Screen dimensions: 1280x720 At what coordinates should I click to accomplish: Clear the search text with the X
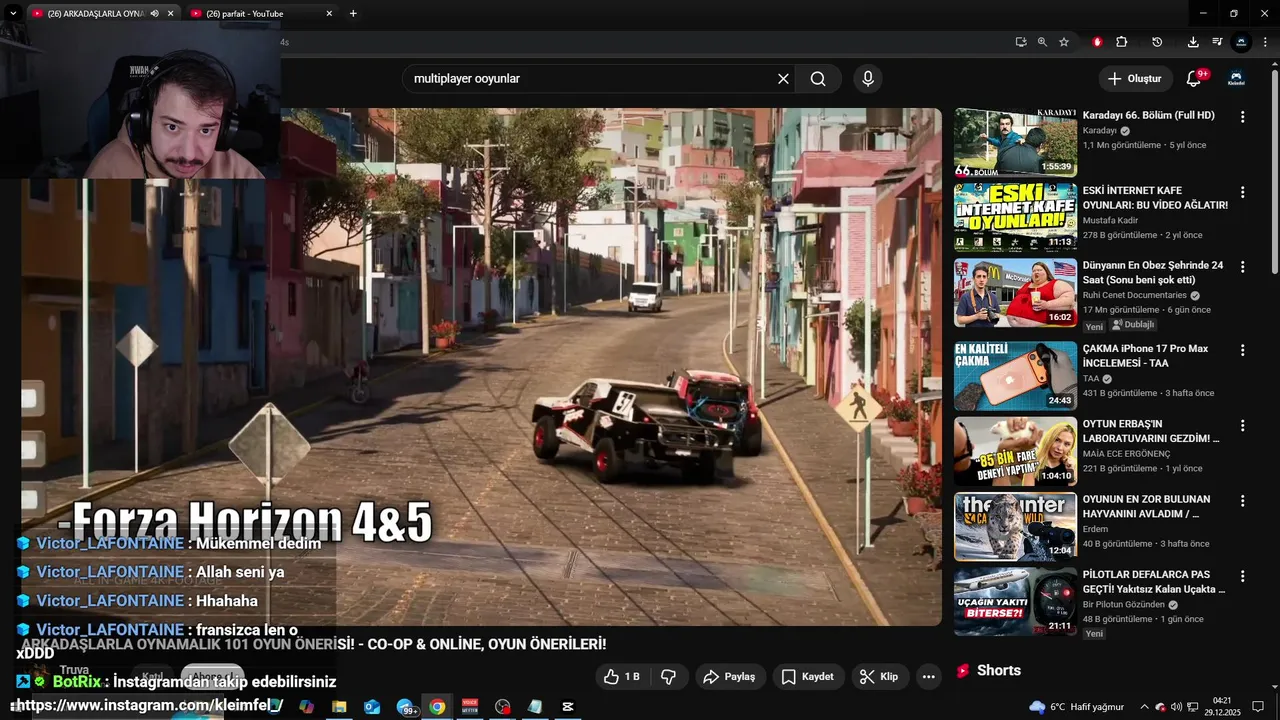783,79
